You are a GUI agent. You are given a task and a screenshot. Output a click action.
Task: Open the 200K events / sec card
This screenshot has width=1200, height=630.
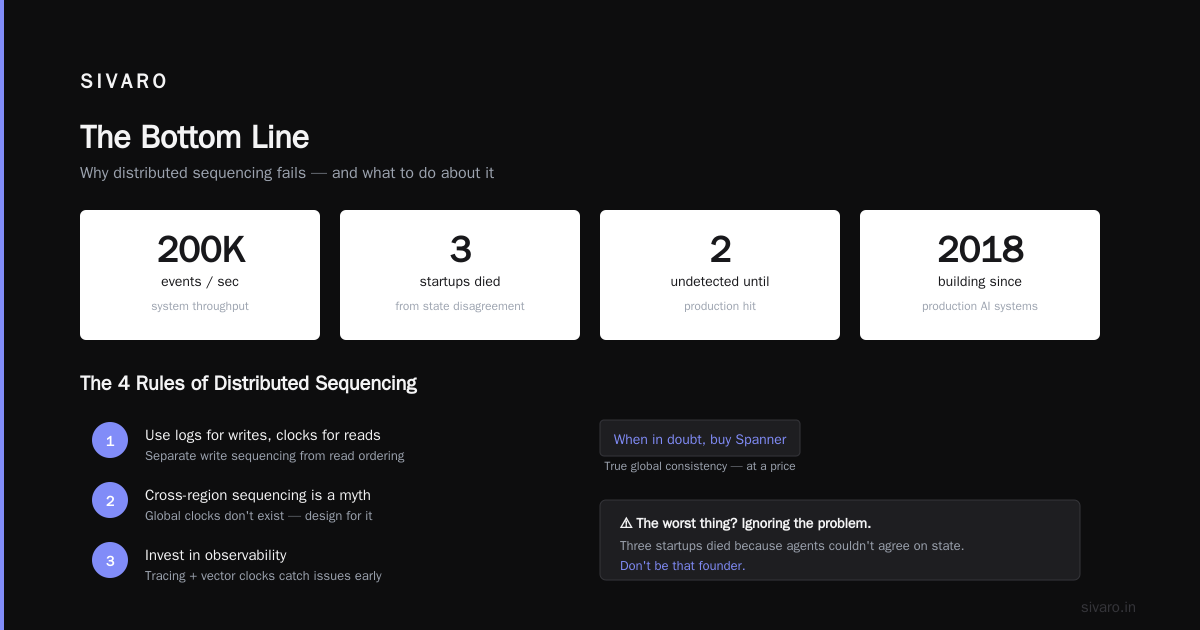point(200,275)
